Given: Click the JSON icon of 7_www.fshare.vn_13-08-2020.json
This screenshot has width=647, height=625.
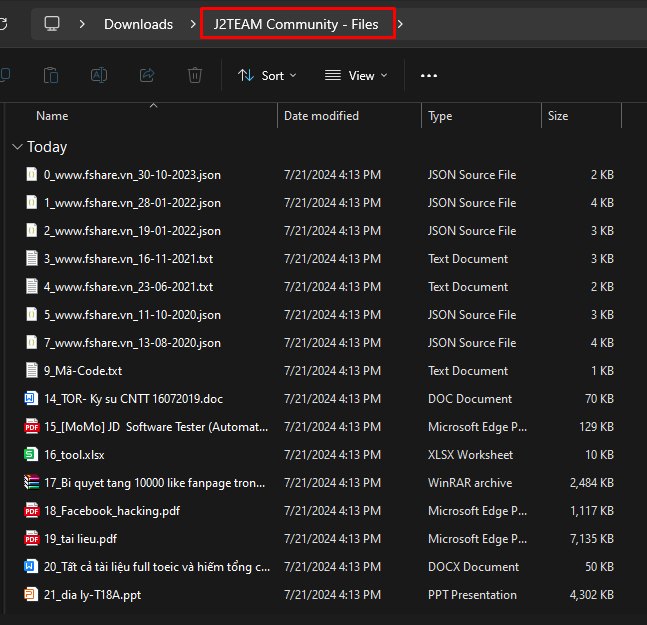Looking at the screenshot, I should (32, 342).
